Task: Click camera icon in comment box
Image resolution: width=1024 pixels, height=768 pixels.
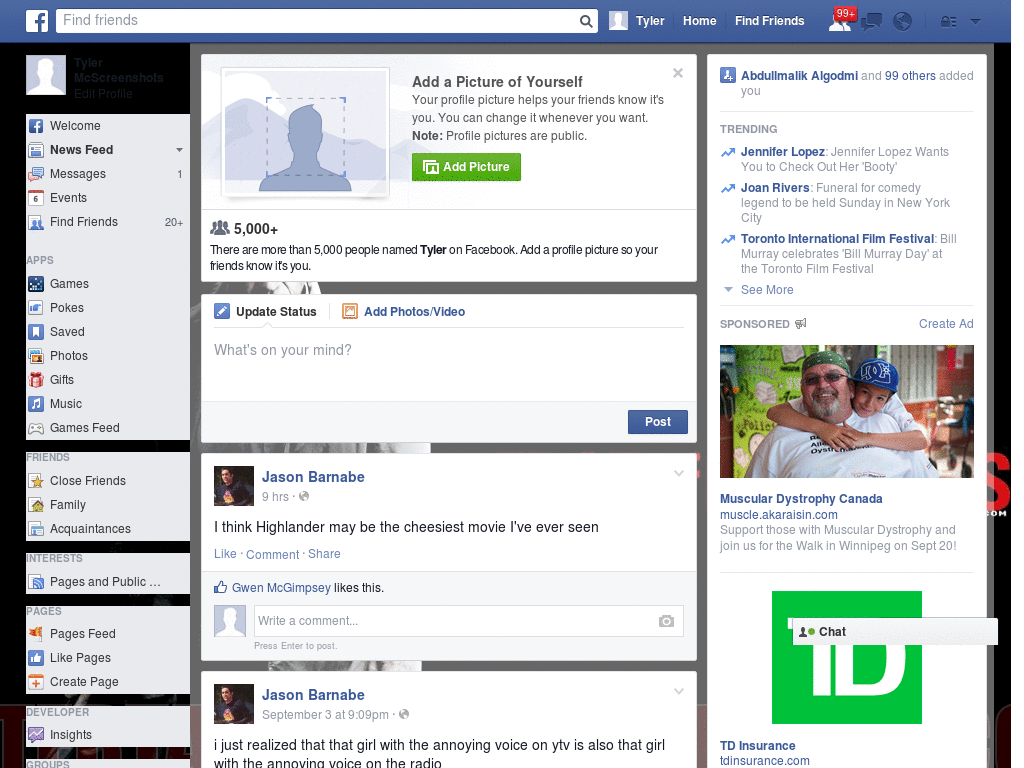Action: pos(666,621)
